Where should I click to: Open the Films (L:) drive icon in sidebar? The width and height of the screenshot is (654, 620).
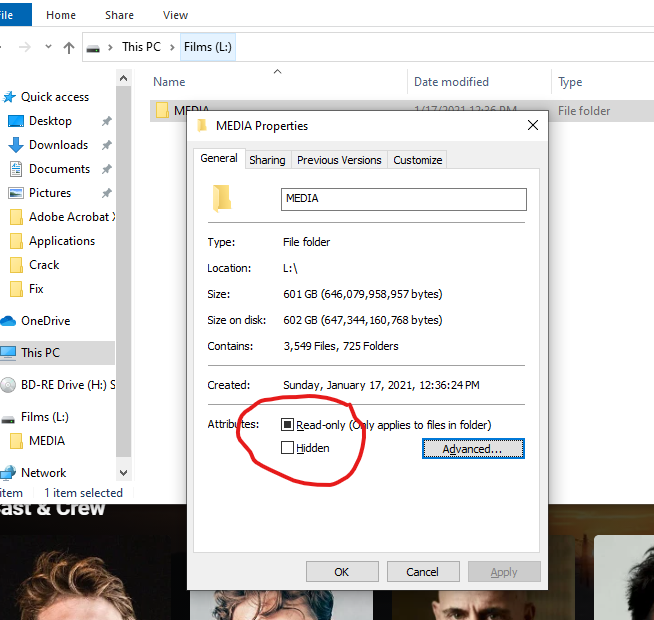pos(8,419)
